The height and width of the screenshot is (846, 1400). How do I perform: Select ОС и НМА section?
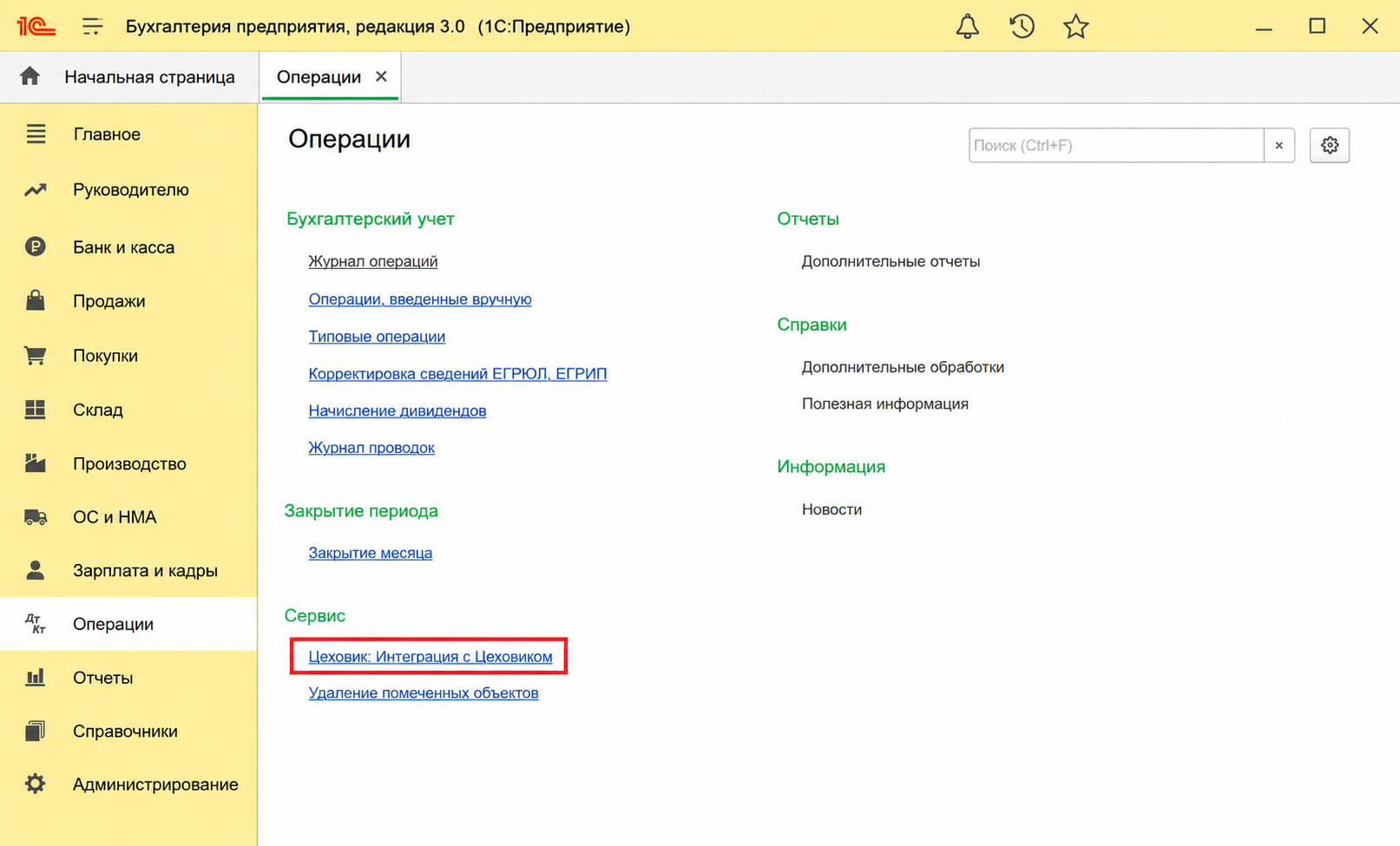click(115, 517)
